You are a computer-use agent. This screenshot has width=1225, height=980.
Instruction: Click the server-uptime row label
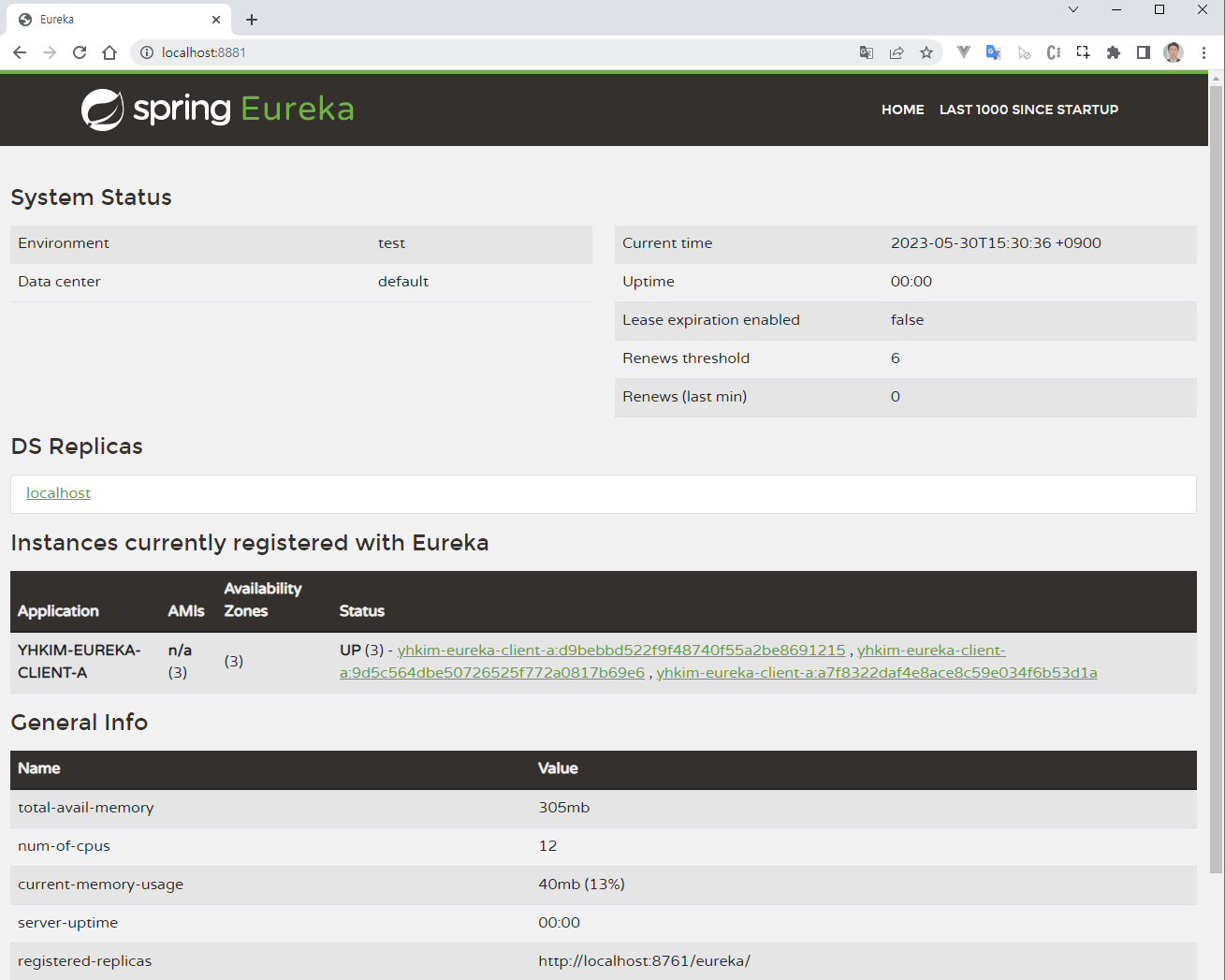[x=67, y=923]
